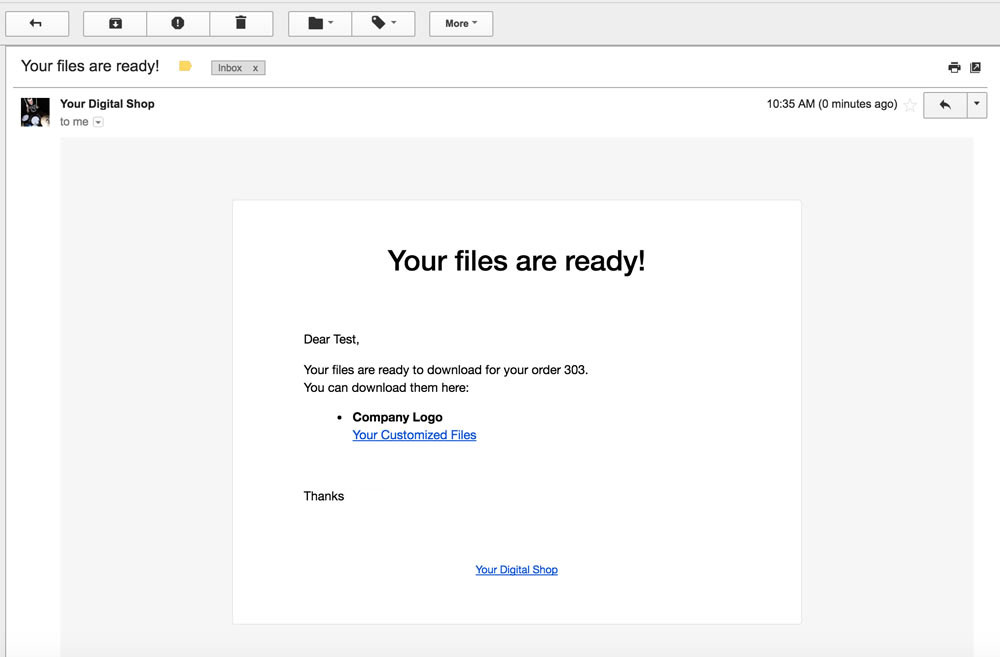Remove the Inbox label with x
1000x657 pixels.
pyautogui.click(x=255, y=68)
